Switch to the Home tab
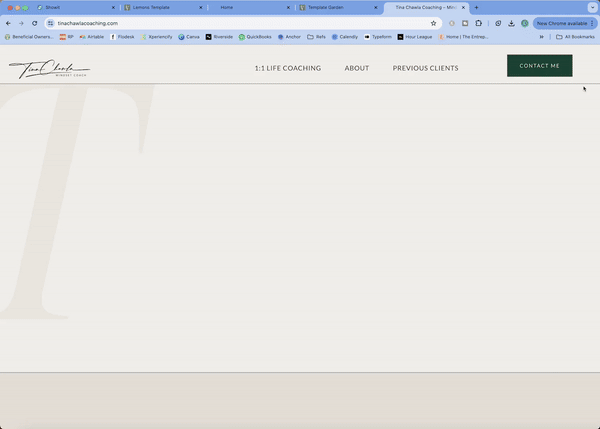600x429 pixels. pos(249,7)
